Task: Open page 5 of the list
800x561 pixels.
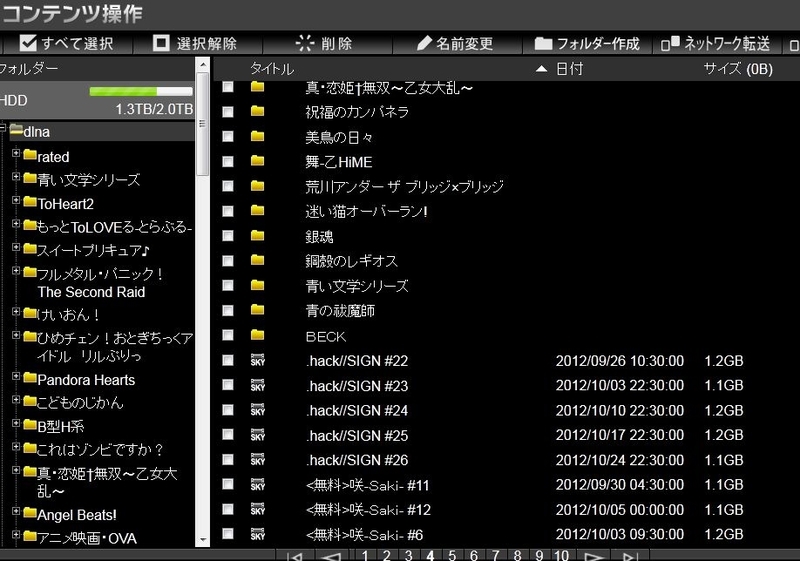Action: [x=452, y=555]
